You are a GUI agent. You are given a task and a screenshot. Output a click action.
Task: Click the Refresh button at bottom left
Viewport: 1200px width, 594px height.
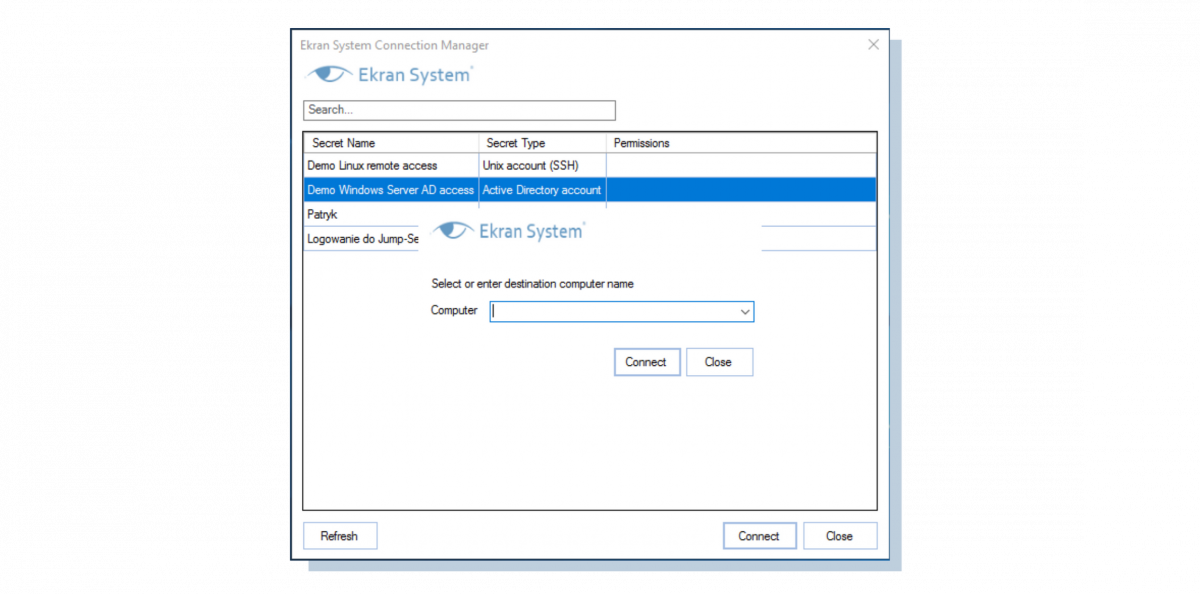tap(339, 536)
